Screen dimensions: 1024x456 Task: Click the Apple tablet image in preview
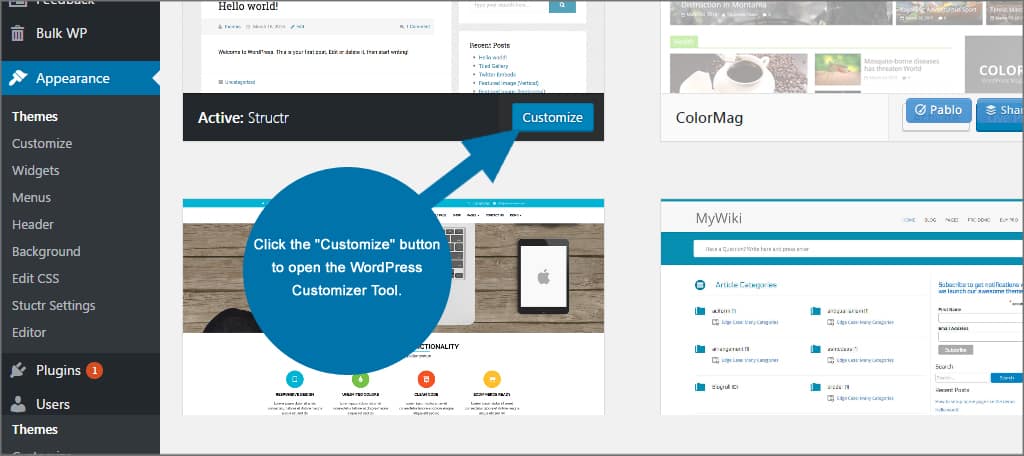click(x=543, y=278)
